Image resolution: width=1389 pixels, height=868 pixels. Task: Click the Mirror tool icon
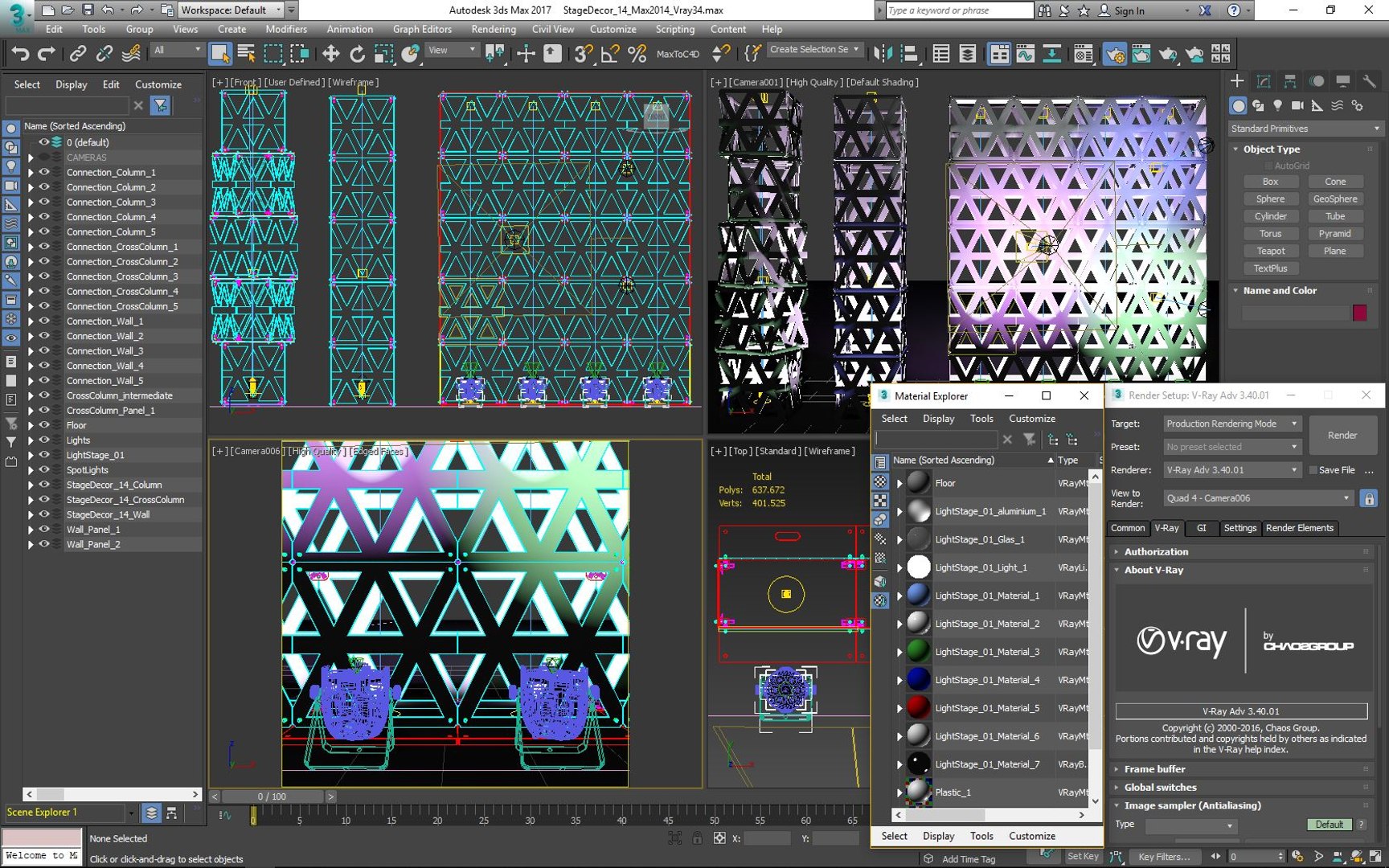(x=883, y=54)
